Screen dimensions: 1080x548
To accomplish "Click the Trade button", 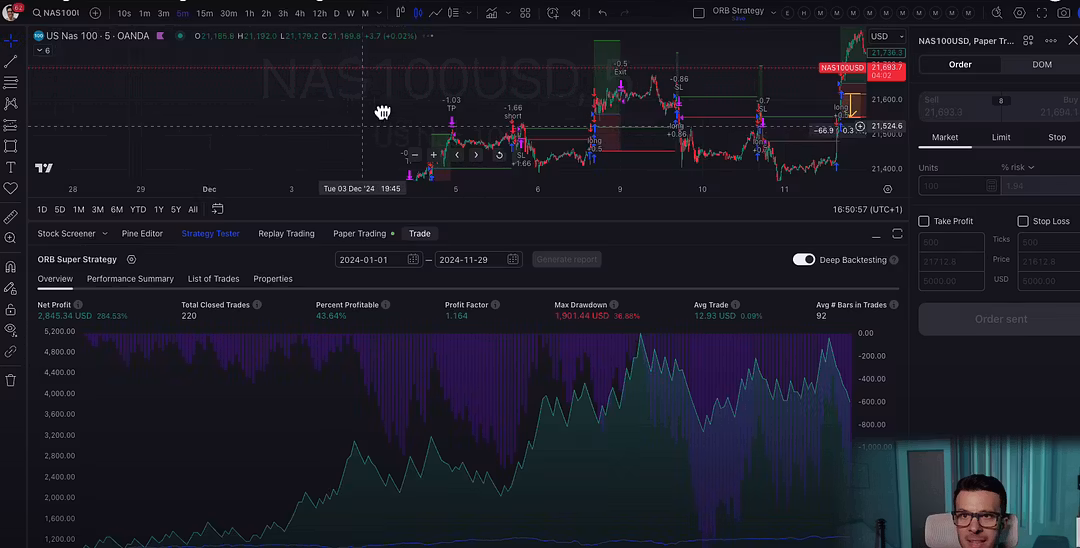I will (419, 233).
